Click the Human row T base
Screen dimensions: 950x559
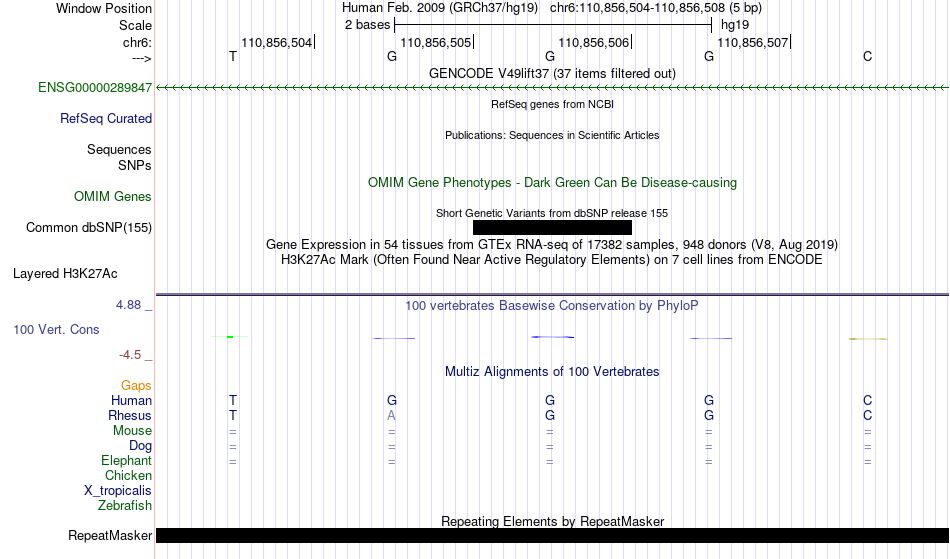coord(233,400)
